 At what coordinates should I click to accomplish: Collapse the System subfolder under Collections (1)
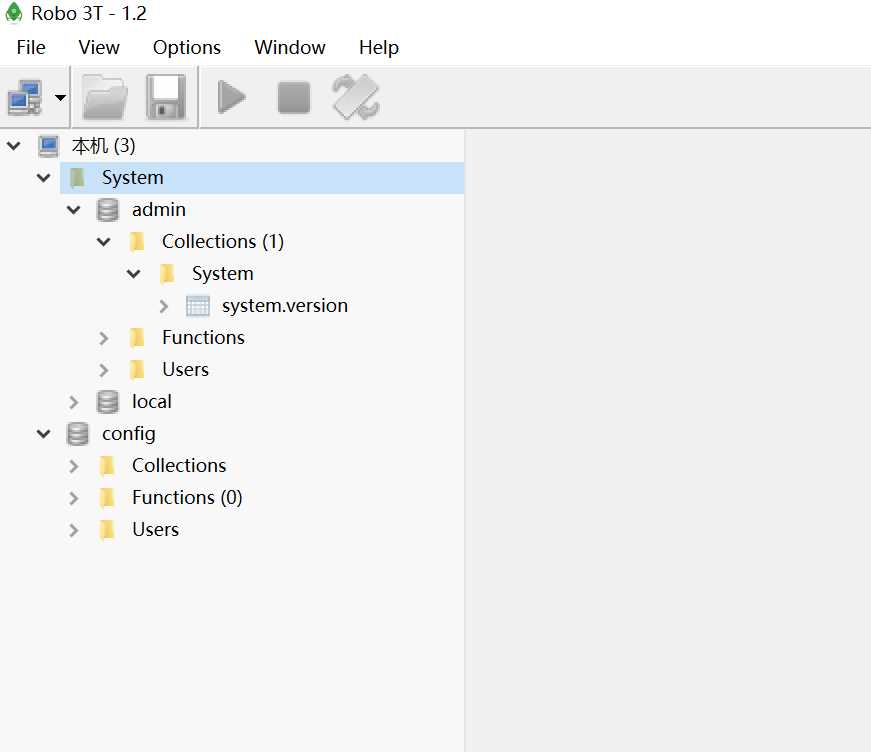(x=133, y=274)
